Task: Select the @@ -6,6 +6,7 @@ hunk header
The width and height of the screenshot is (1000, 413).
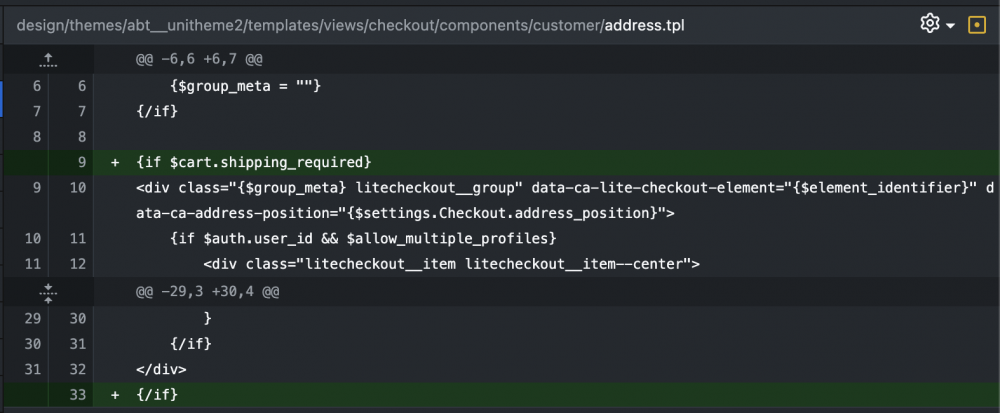Action: click(x=200, y=60)
